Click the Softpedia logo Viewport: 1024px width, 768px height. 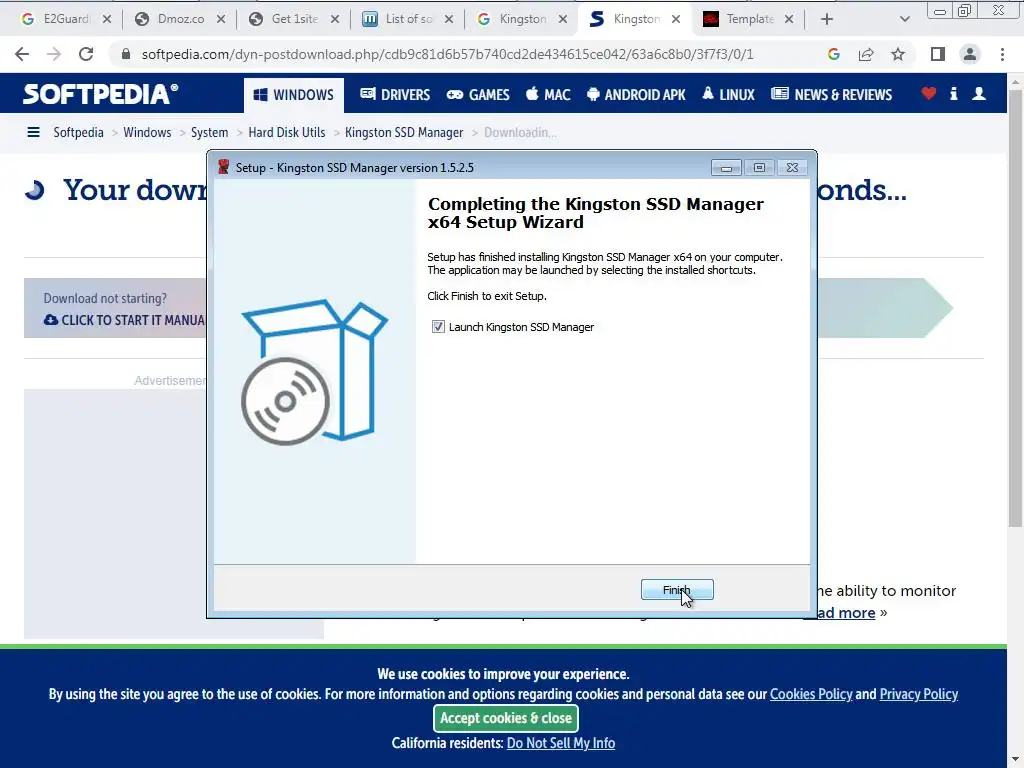pyautogui.click(x=100, y=94)
